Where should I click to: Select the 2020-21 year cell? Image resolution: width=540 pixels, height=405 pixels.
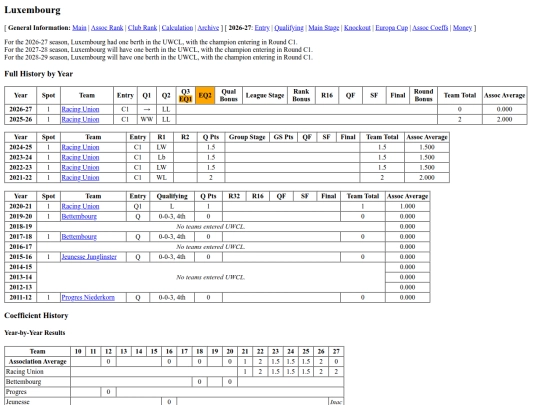click(x=21, y=206)
